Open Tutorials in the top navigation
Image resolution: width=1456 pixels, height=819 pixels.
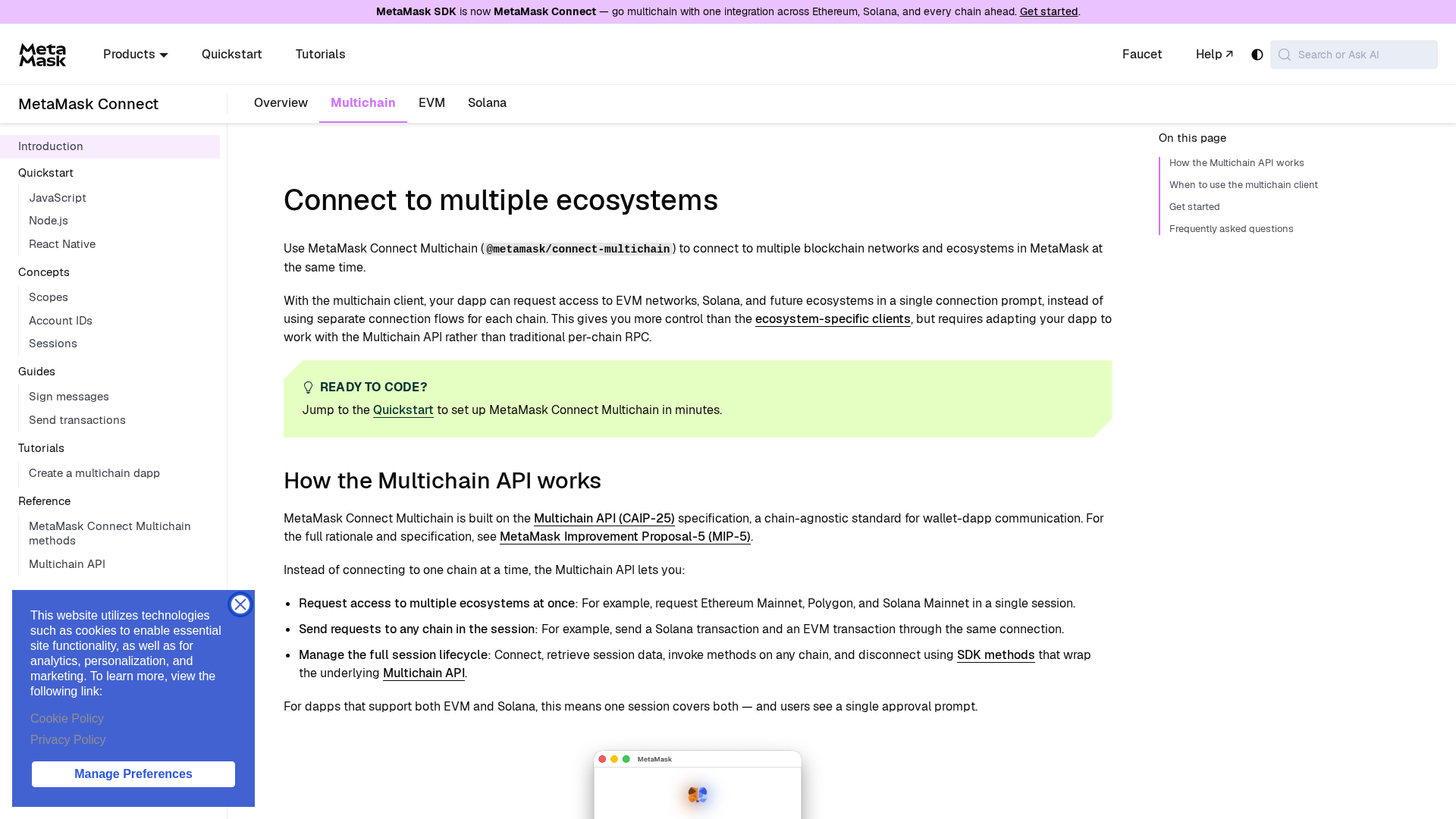point(320,55)
